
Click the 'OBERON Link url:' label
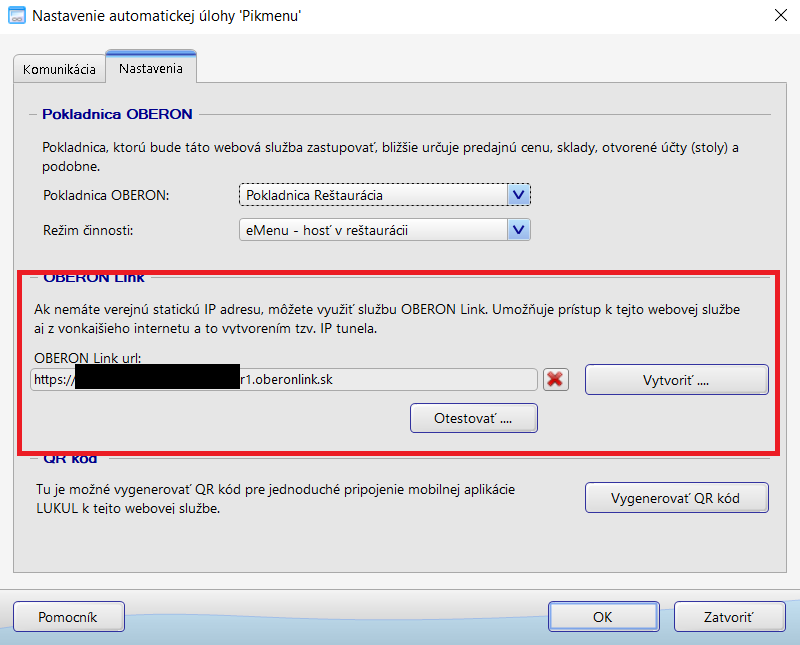click(87, 358)
